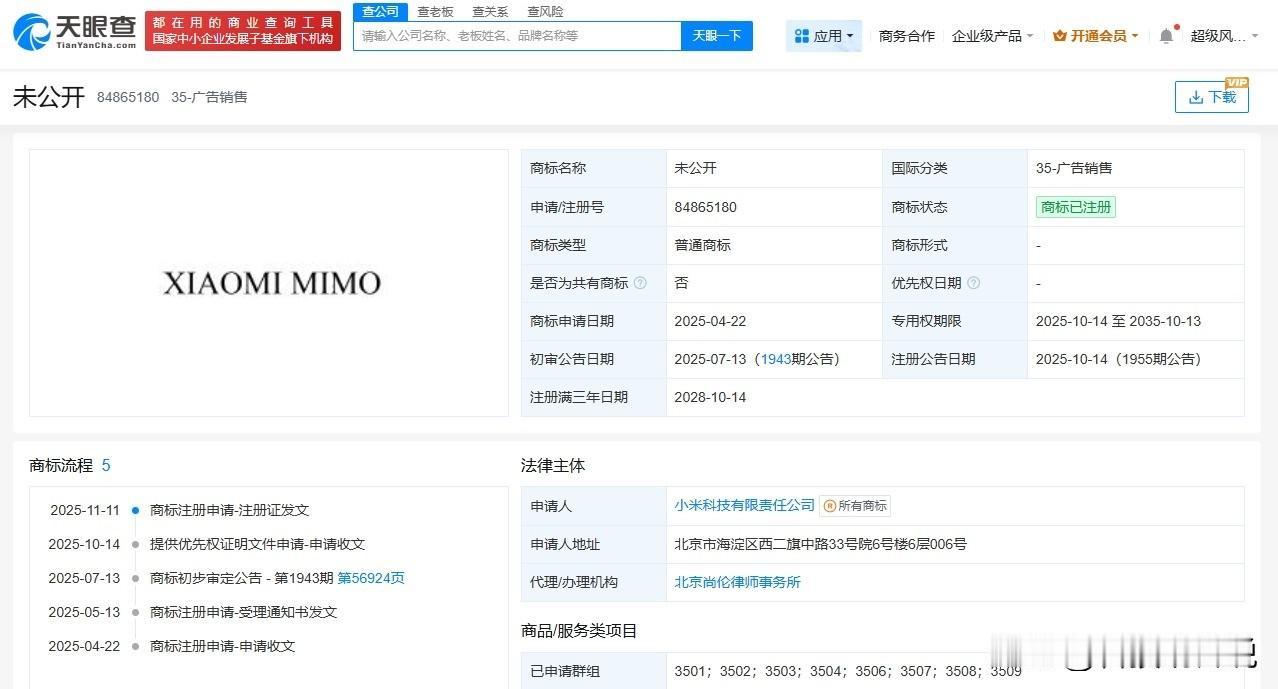Focus the company name search input
Screen dimensions: 1278x689
coord(517,36)
